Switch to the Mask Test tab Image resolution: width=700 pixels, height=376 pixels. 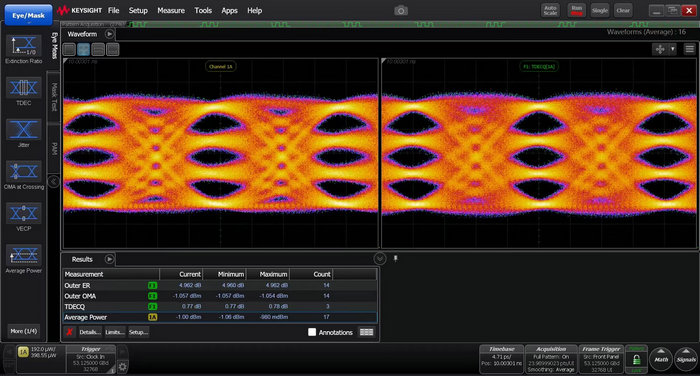coord(54,97)
